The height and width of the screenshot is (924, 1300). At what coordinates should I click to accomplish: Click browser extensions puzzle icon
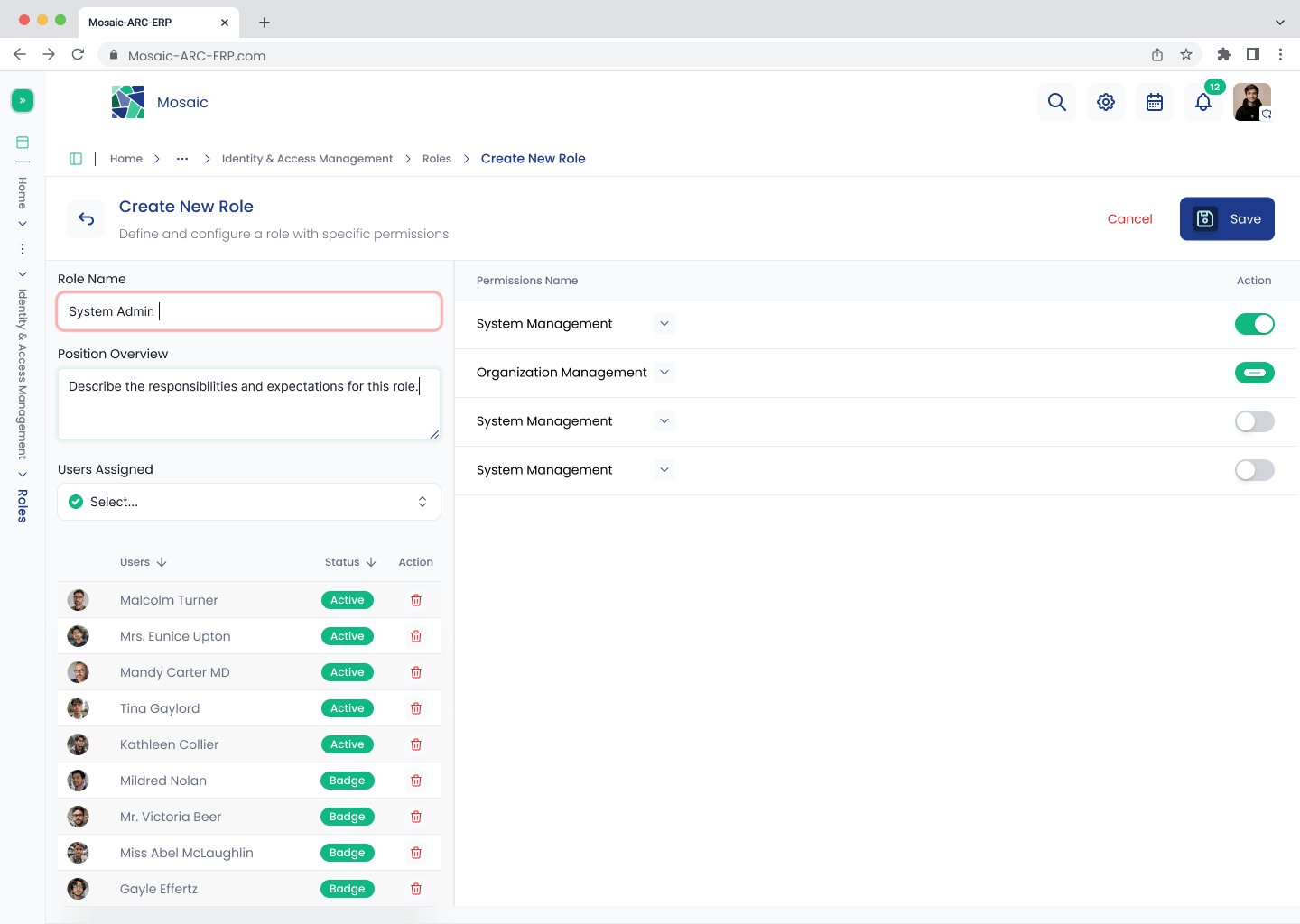tap(1224, 54)
